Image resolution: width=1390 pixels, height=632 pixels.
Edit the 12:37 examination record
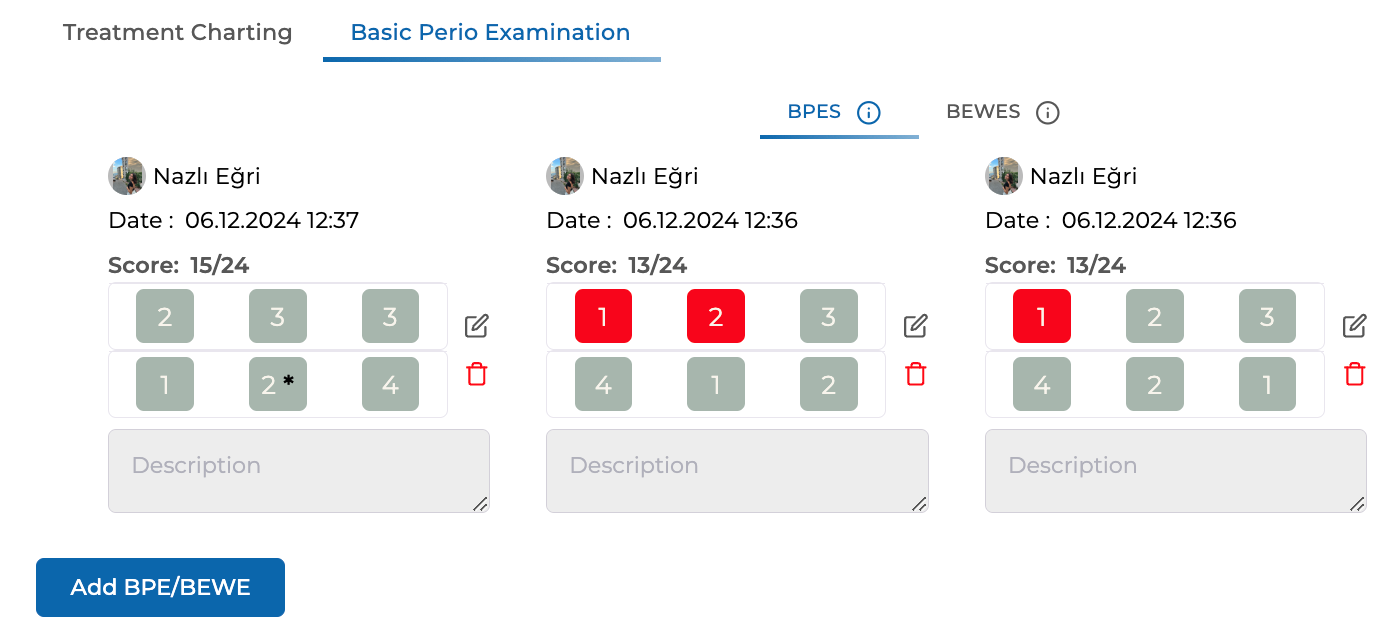477,326
